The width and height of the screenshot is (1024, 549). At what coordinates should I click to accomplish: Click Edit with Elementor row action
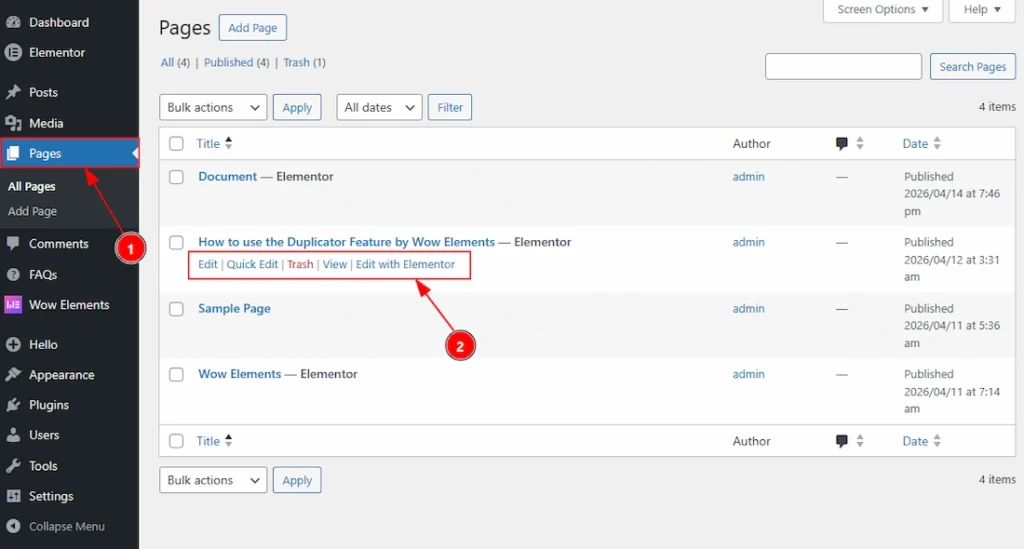405,264
